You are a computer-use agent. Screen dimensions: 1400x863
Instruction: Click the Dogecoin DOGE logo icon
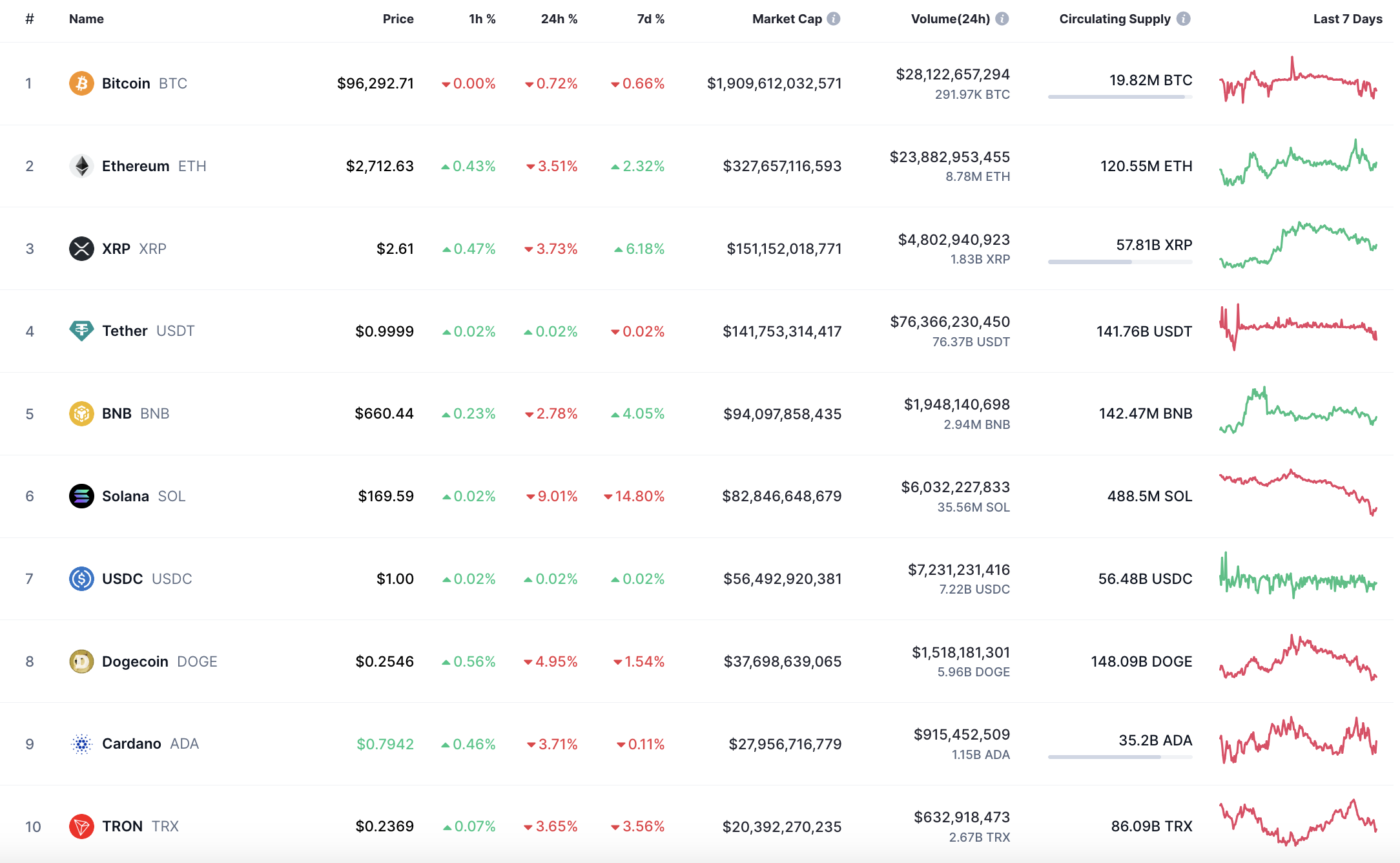81,661
